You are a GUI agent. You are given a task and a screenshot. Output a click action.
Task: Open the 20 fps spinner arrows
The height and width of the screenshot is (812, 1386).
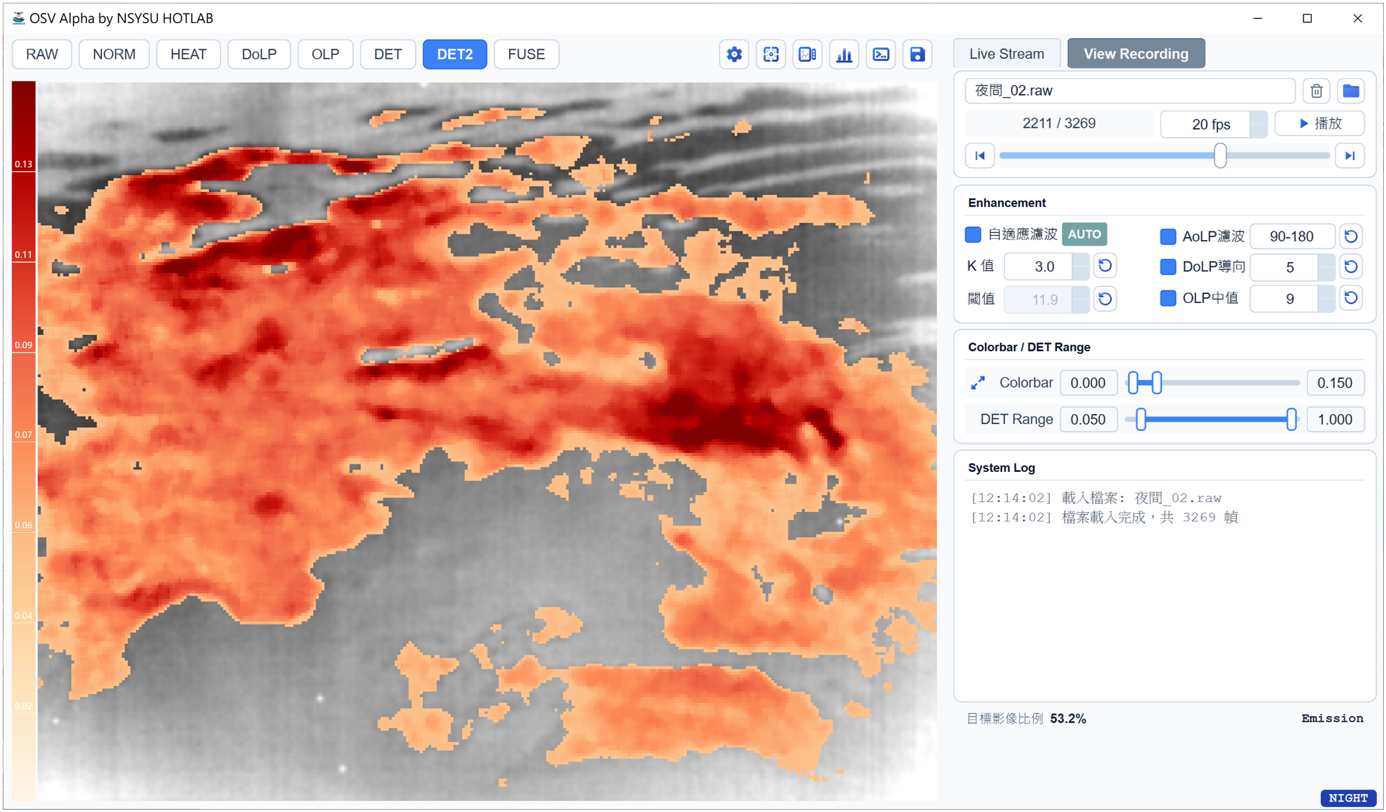point(1259,124)
